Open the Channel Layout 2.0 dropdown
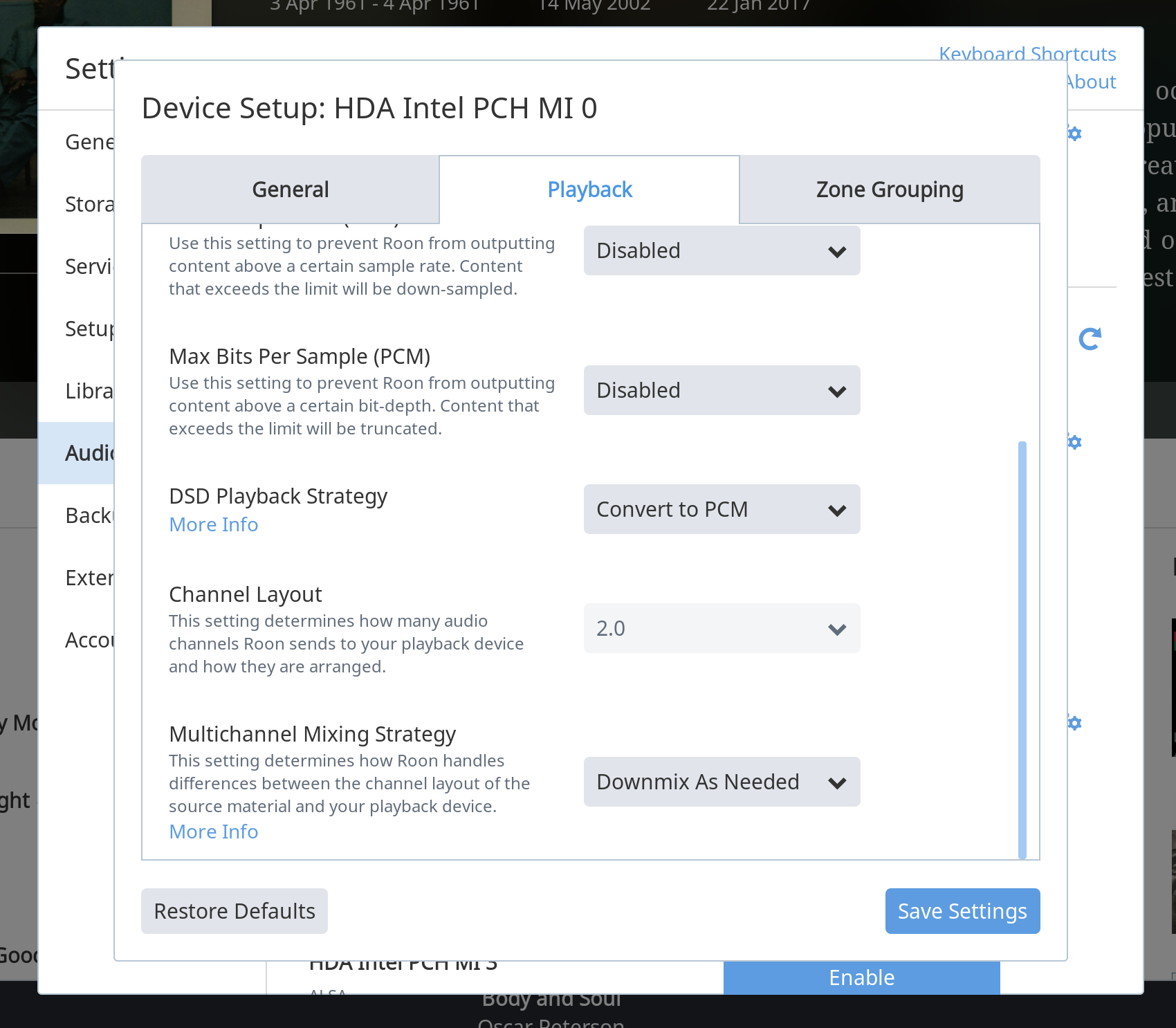 722,628
